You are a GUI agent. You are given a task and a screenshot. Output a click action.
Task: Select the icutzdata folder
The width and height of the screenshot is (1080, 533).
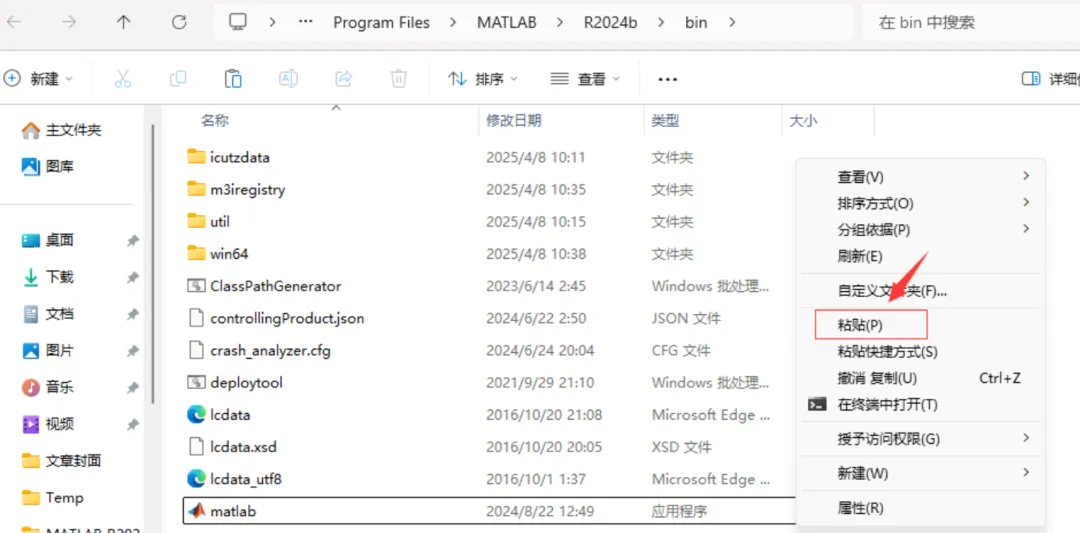[228, 157]
